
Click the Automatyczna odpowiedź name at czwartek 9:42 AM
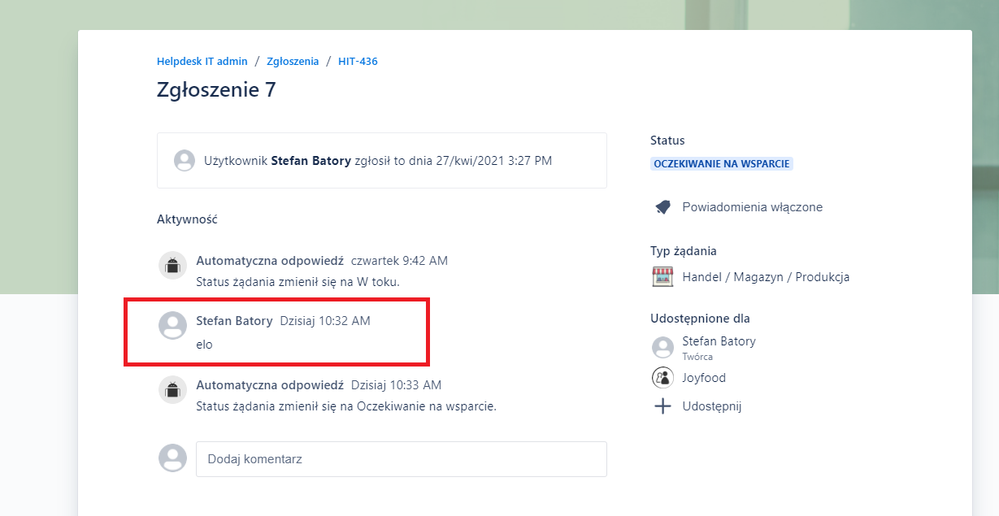click(x=270, y=261)
